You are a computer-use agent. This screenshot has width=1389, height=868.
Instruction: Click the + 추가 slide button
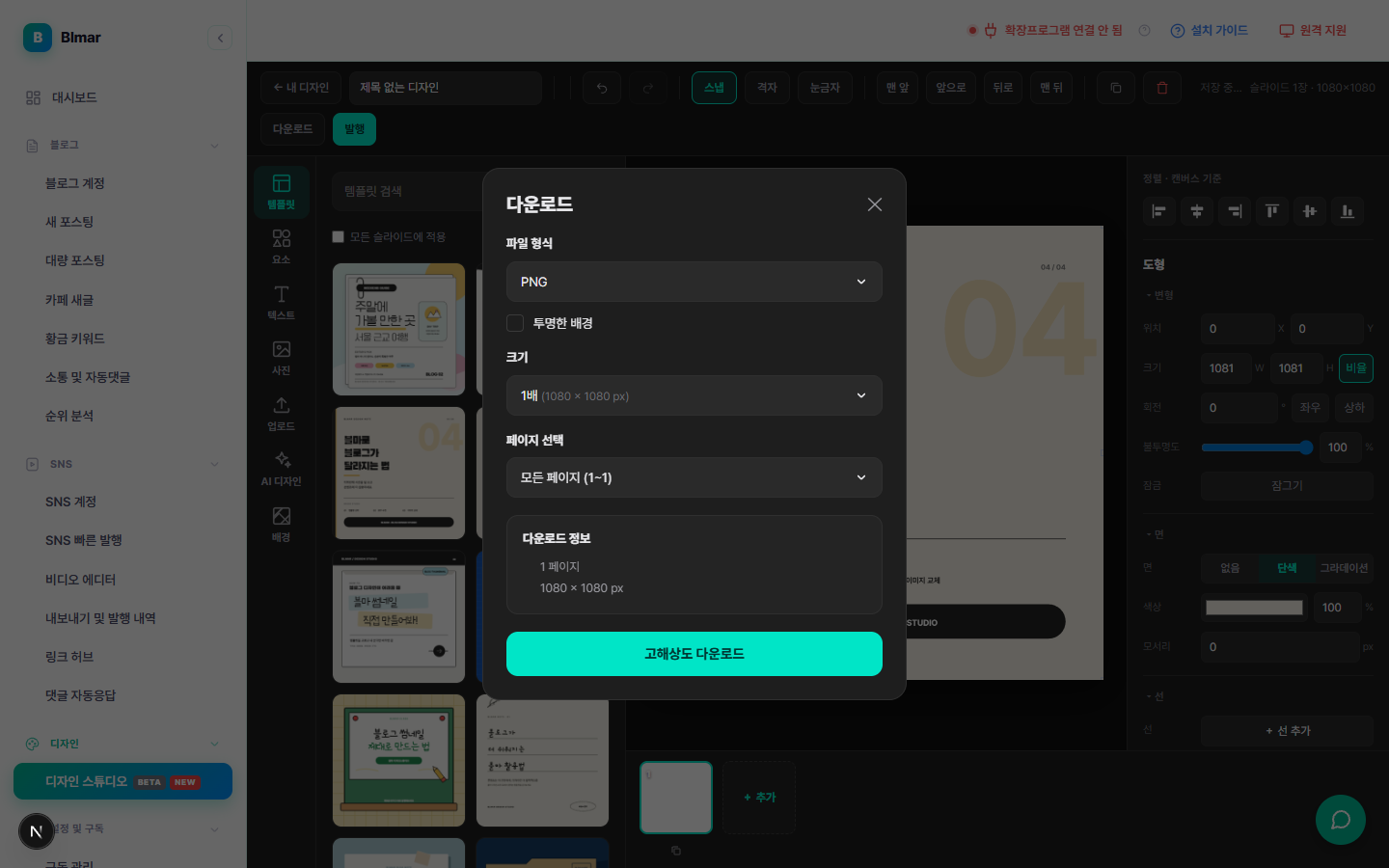tap(759, 798)
